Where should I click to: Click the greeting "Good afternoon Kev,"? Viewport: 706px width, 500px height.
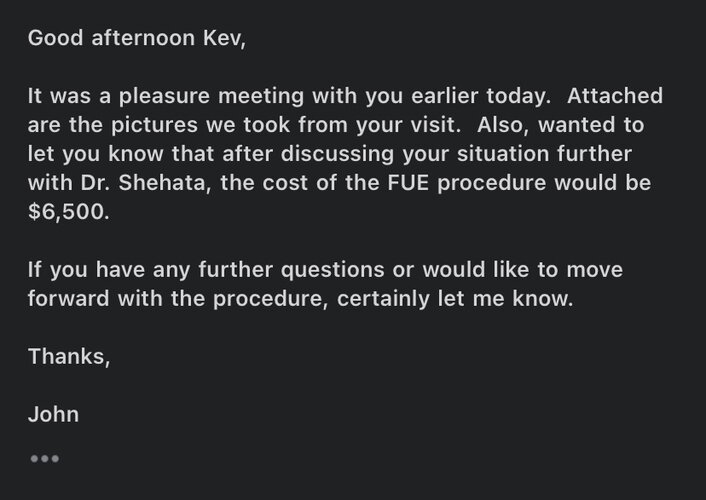coord(137,38)
